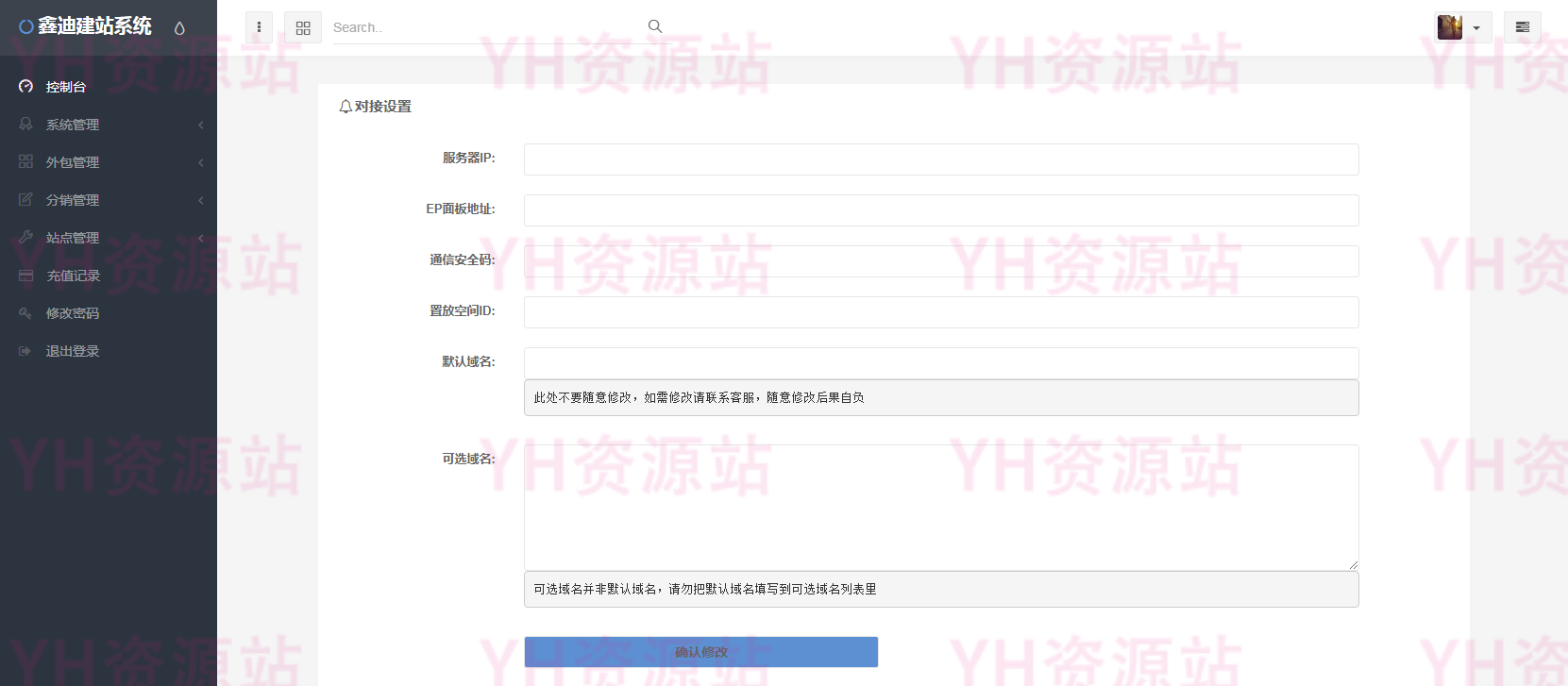Click the search magnifier icon
Screen dimensions: 1568x686
tap(655, 26)
